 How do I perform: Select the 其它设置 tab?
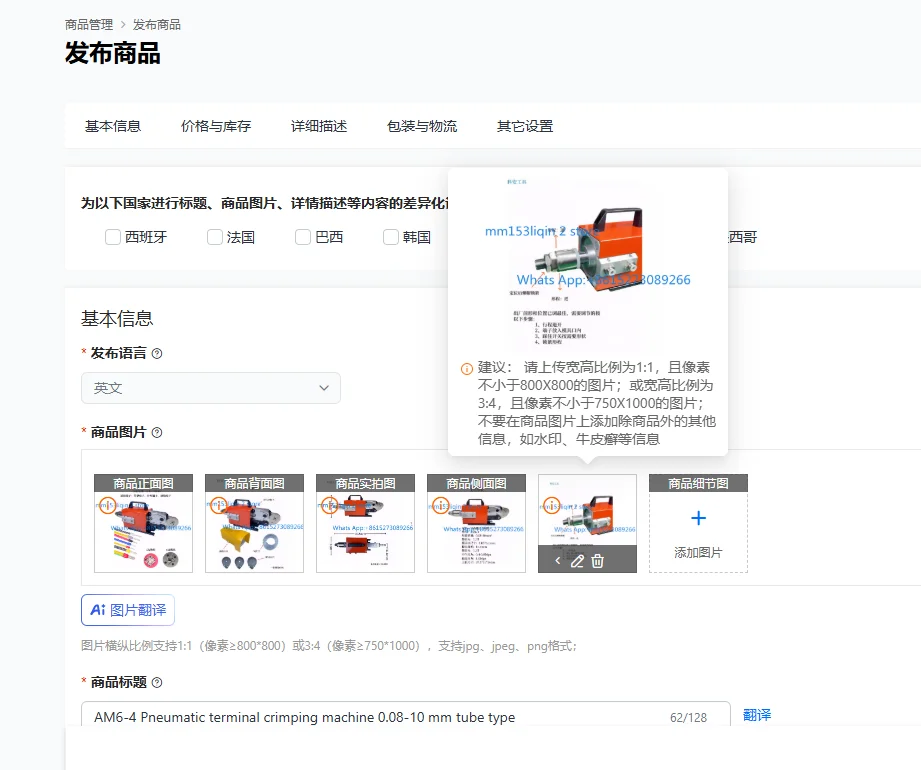click(525, 126)
